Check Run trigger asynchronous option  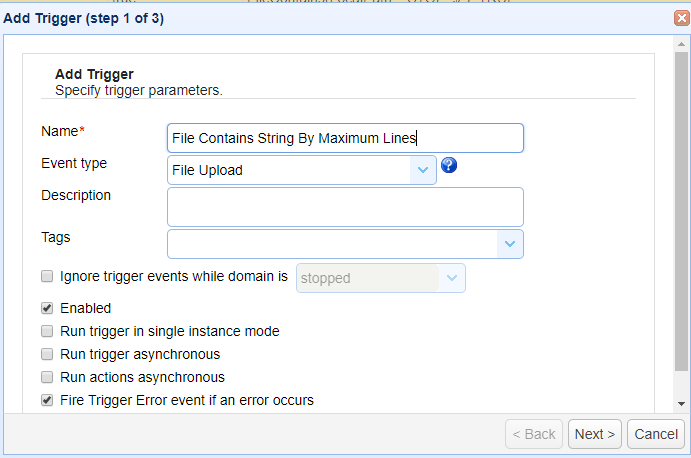(47, 354)
